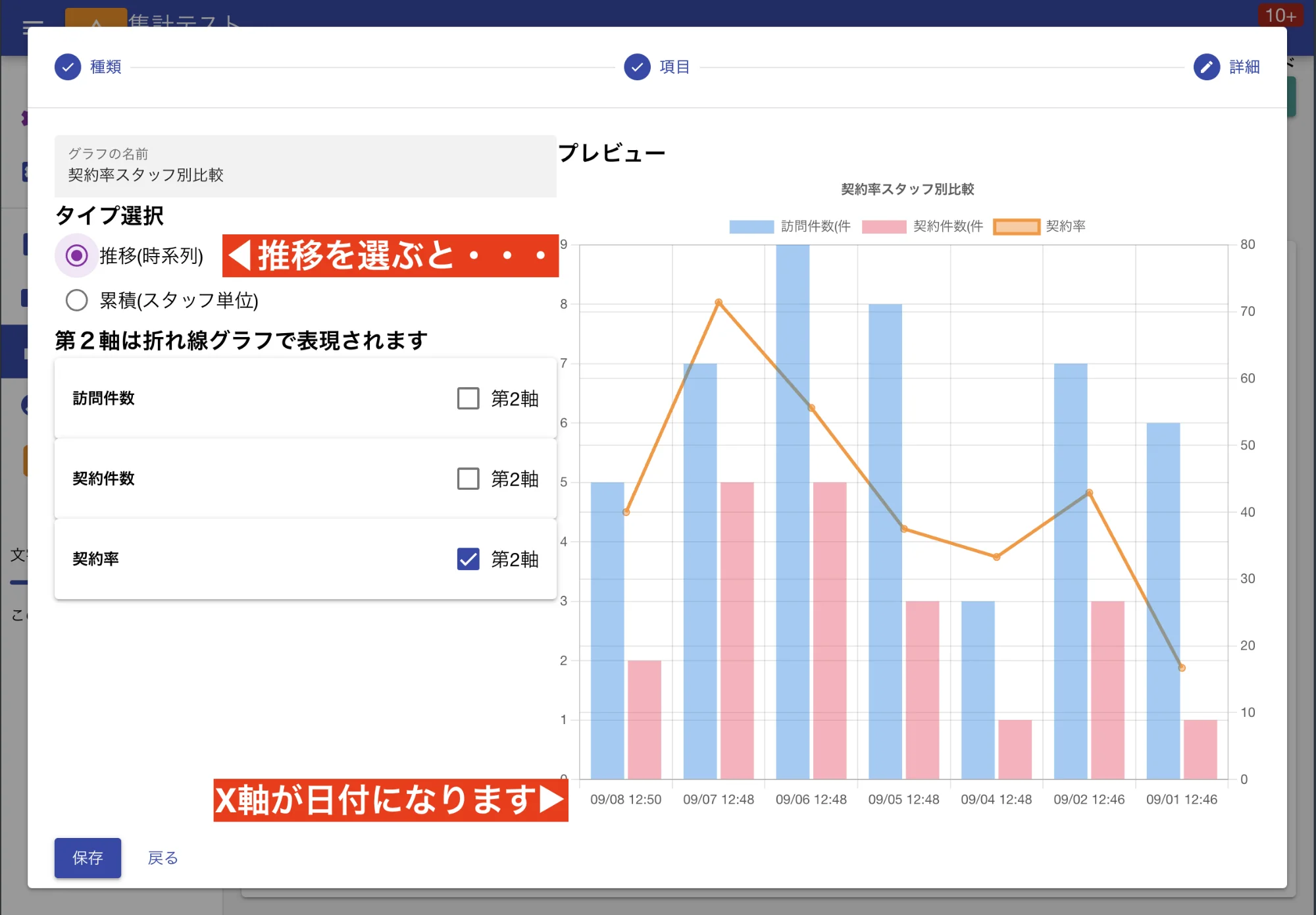Select the 推移(時系列) radio option

(76, 256)
